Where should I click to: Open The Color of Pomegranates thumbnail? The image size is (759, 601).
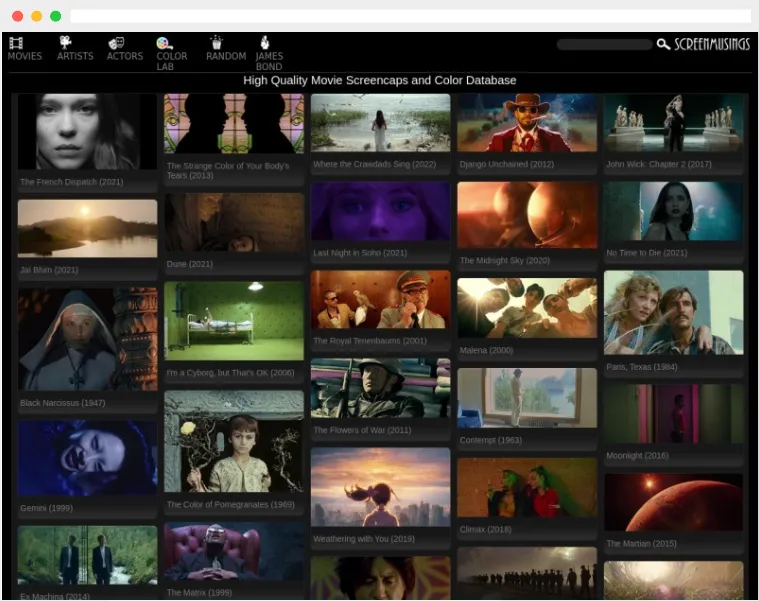[234, 442]
